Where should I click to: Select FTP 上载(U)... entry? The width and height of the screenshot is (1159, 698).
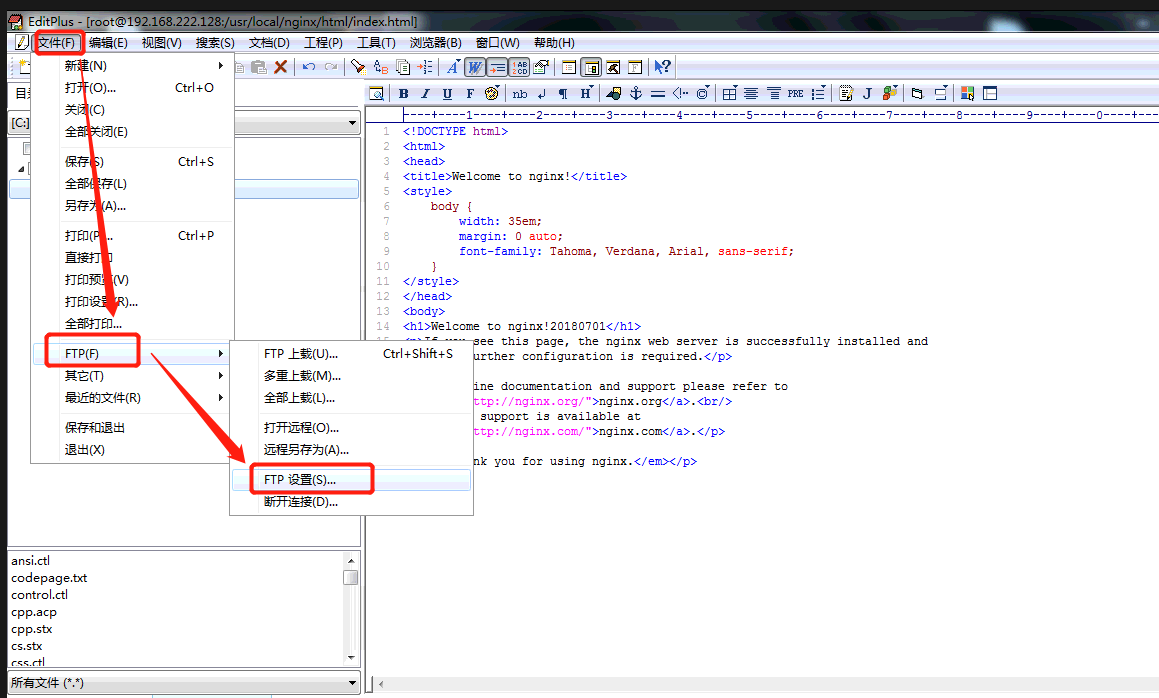pos(352,354)
